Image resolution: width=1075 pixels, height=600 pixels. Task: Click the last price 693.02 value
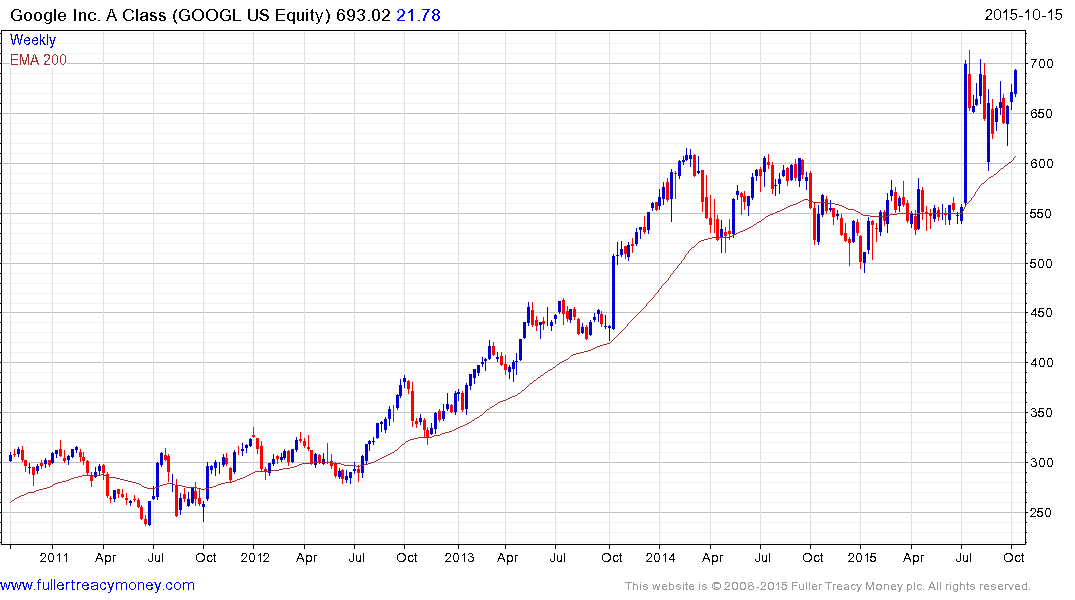[363, 15]
